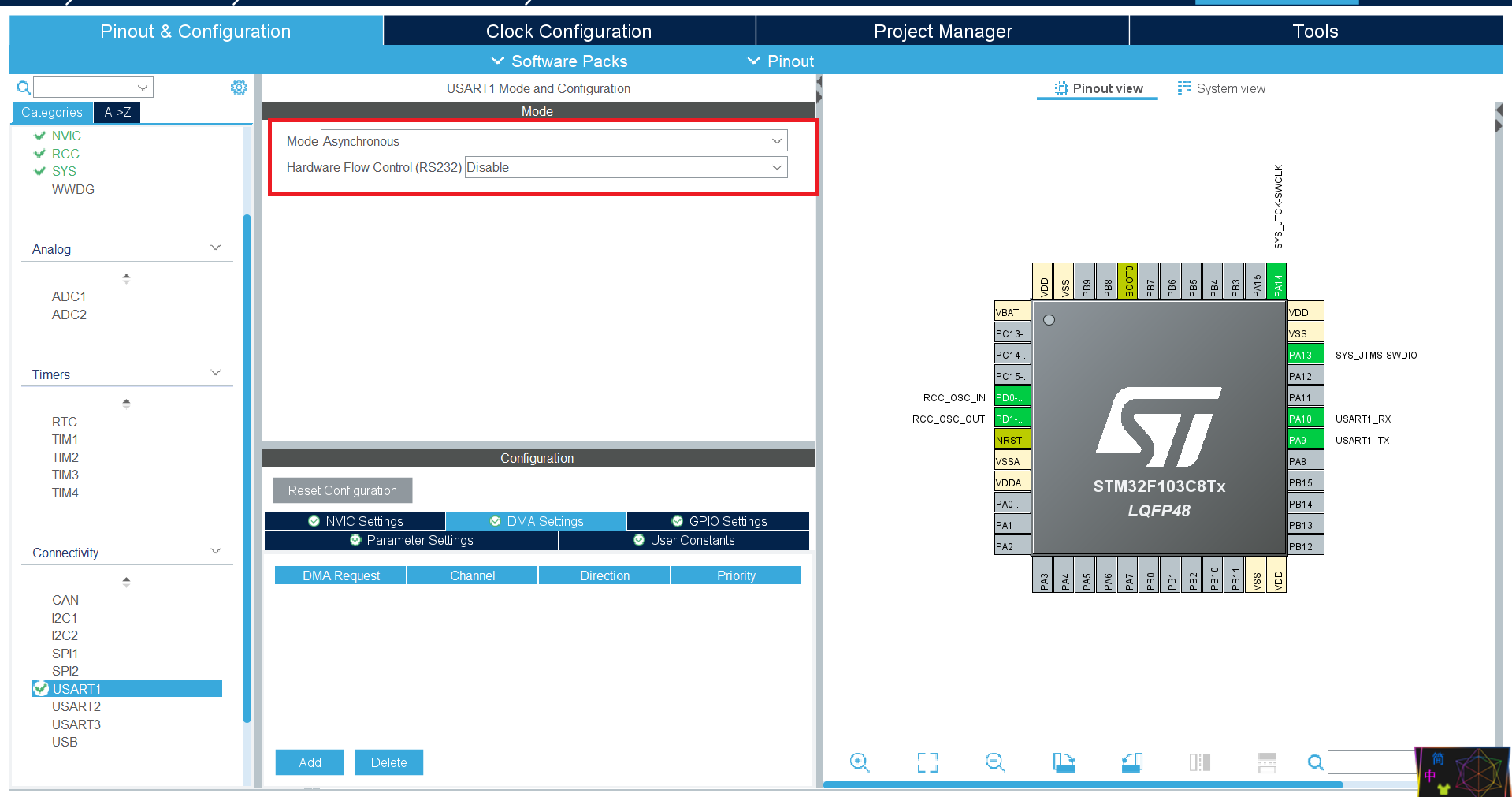
Task: Click Delete to remove a DMA request
Action: tap(389, 762)
